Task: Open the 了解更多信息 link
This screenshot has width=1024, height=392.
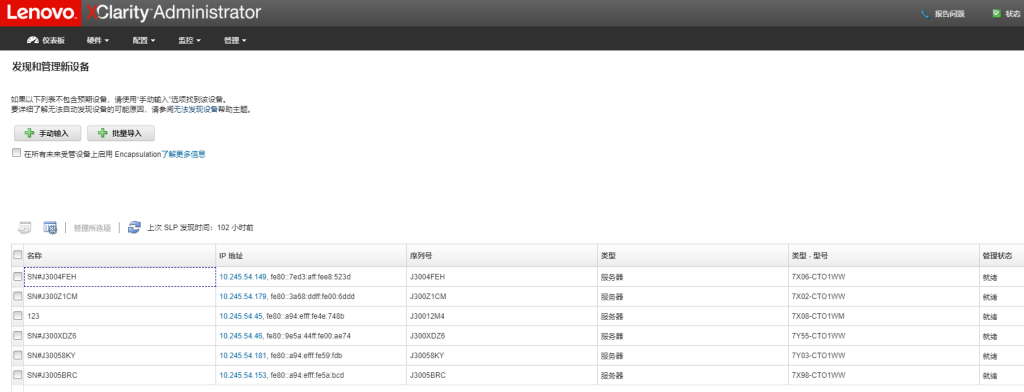Action: [x=184, y=154]
